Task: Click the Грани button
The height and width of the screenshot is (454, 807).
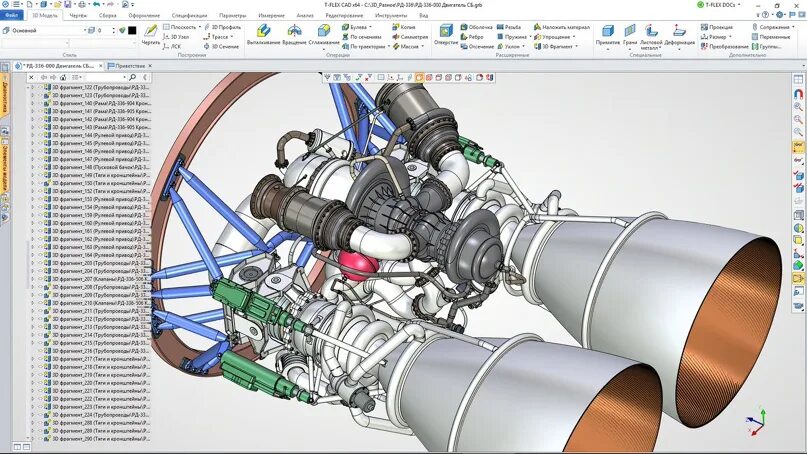Action: (x=630, y=36)
